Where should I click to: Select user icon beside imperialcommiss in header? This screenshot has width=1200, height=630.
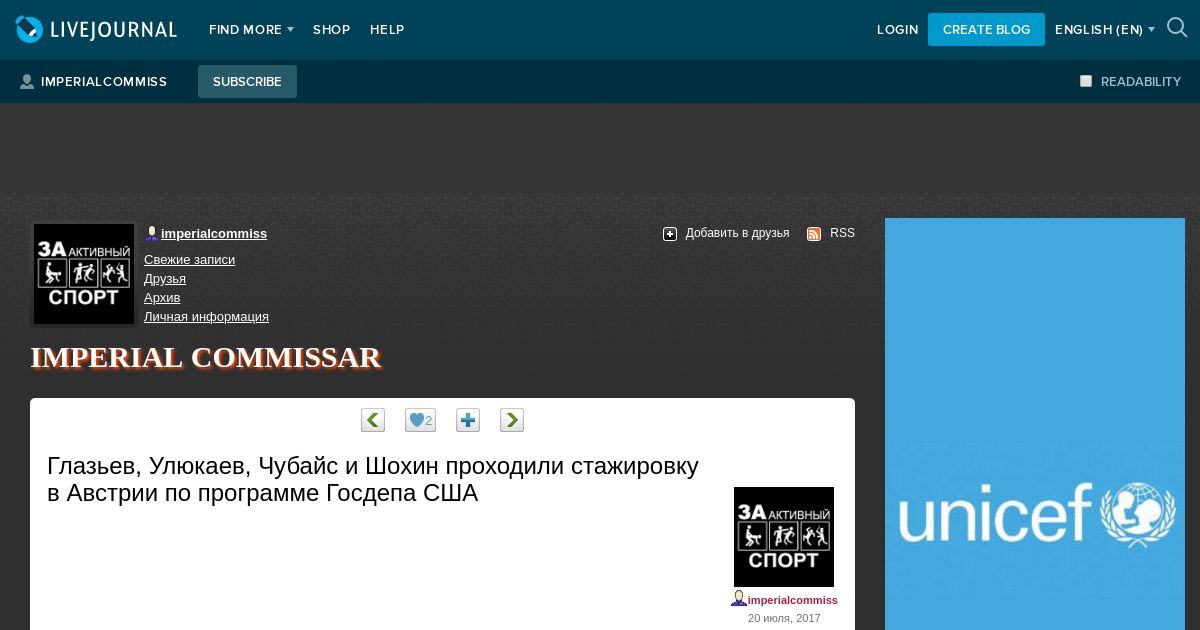point(27,82)
